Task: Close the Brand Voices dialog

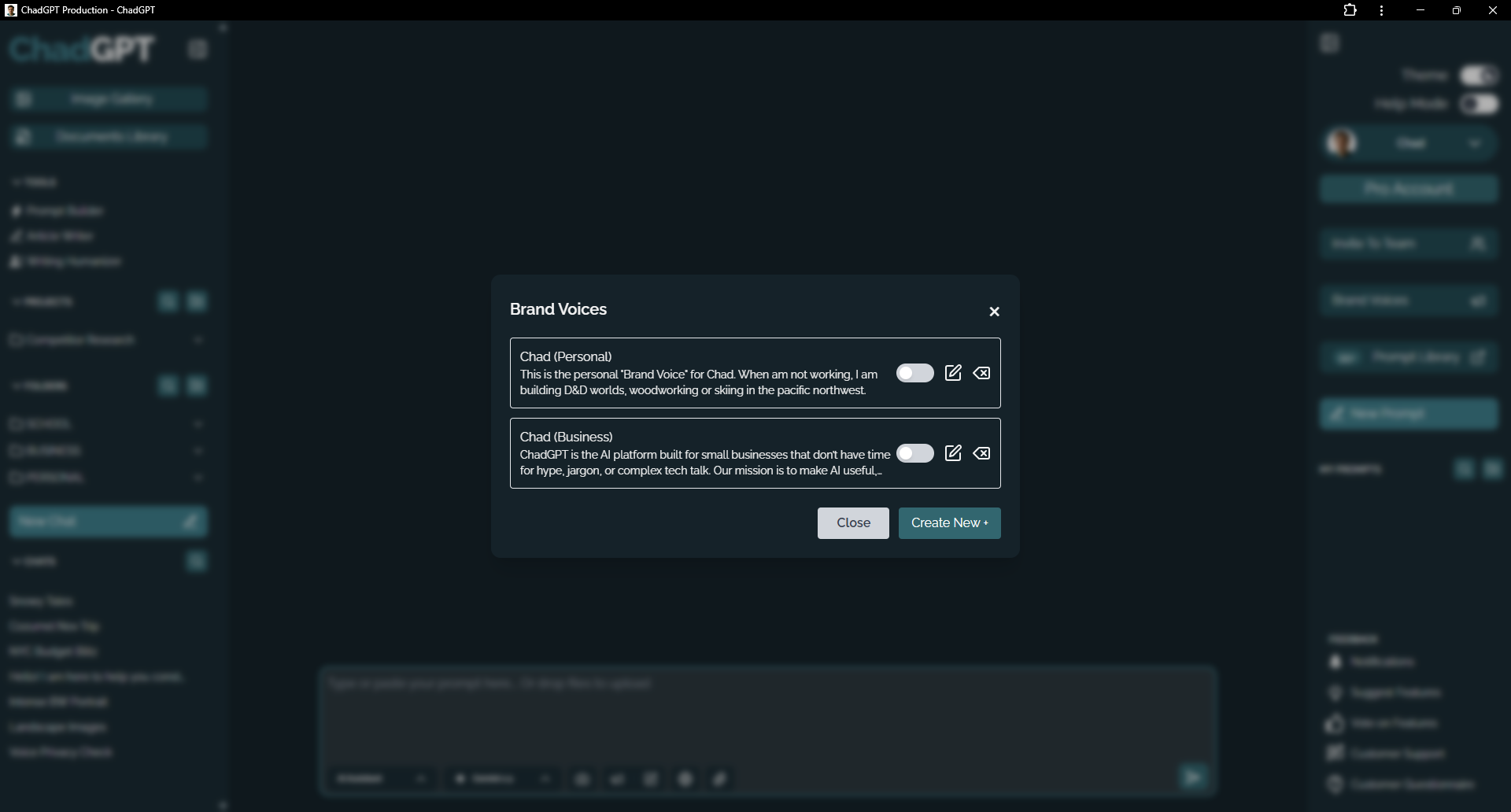Action: coord(993,312)
